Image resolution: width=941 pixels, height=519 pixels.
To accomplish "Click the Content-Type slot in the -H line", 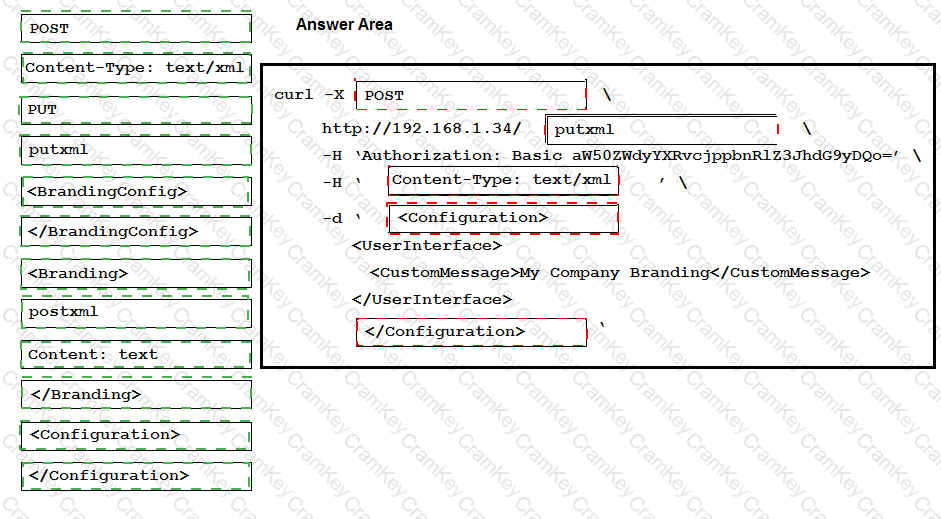I will tap(503, 180).
